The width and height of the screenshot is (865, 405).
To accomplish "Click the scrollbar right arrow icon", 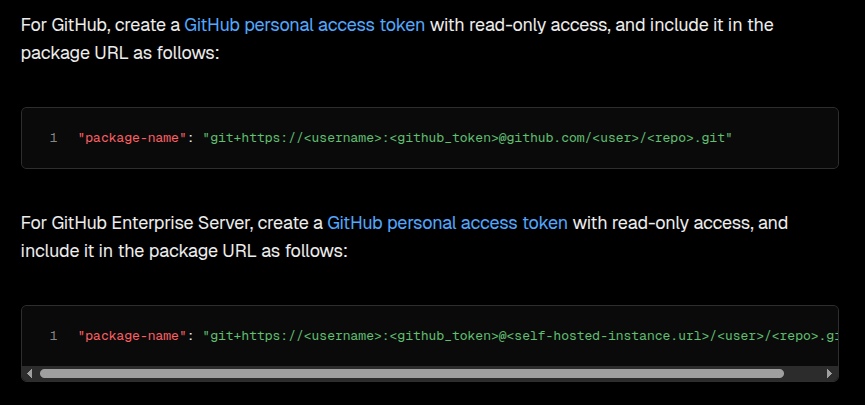I will pyautogui.click(x=829, y=374).
